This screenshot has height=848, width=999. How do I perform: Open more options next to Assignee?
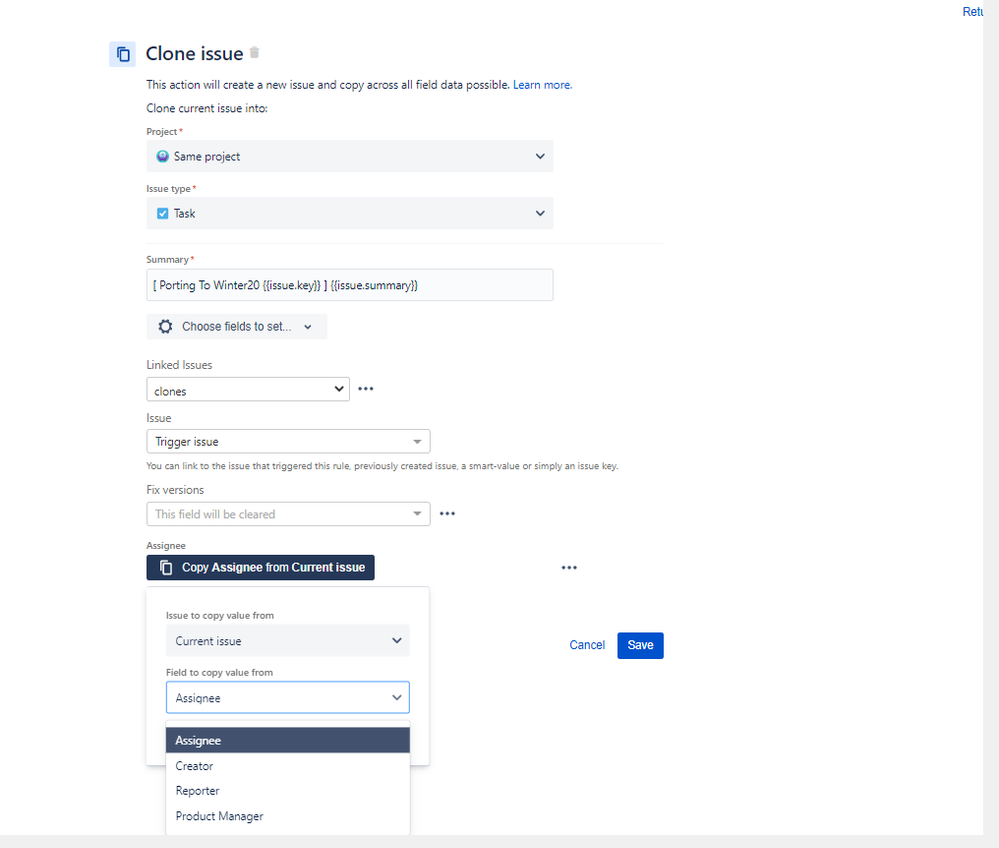[569, 568]
